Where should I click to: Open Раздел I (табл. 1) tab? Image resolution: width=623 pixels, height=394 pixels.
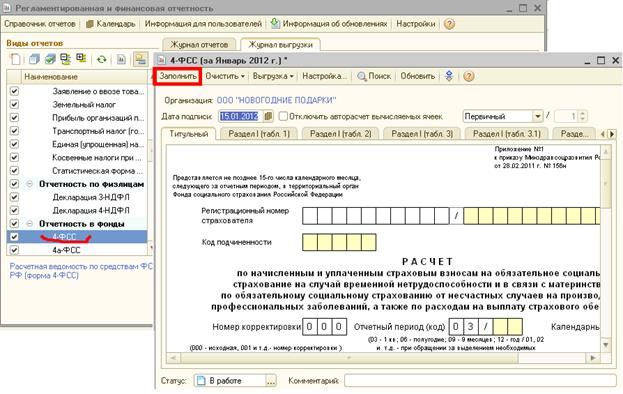coord(259,134)
